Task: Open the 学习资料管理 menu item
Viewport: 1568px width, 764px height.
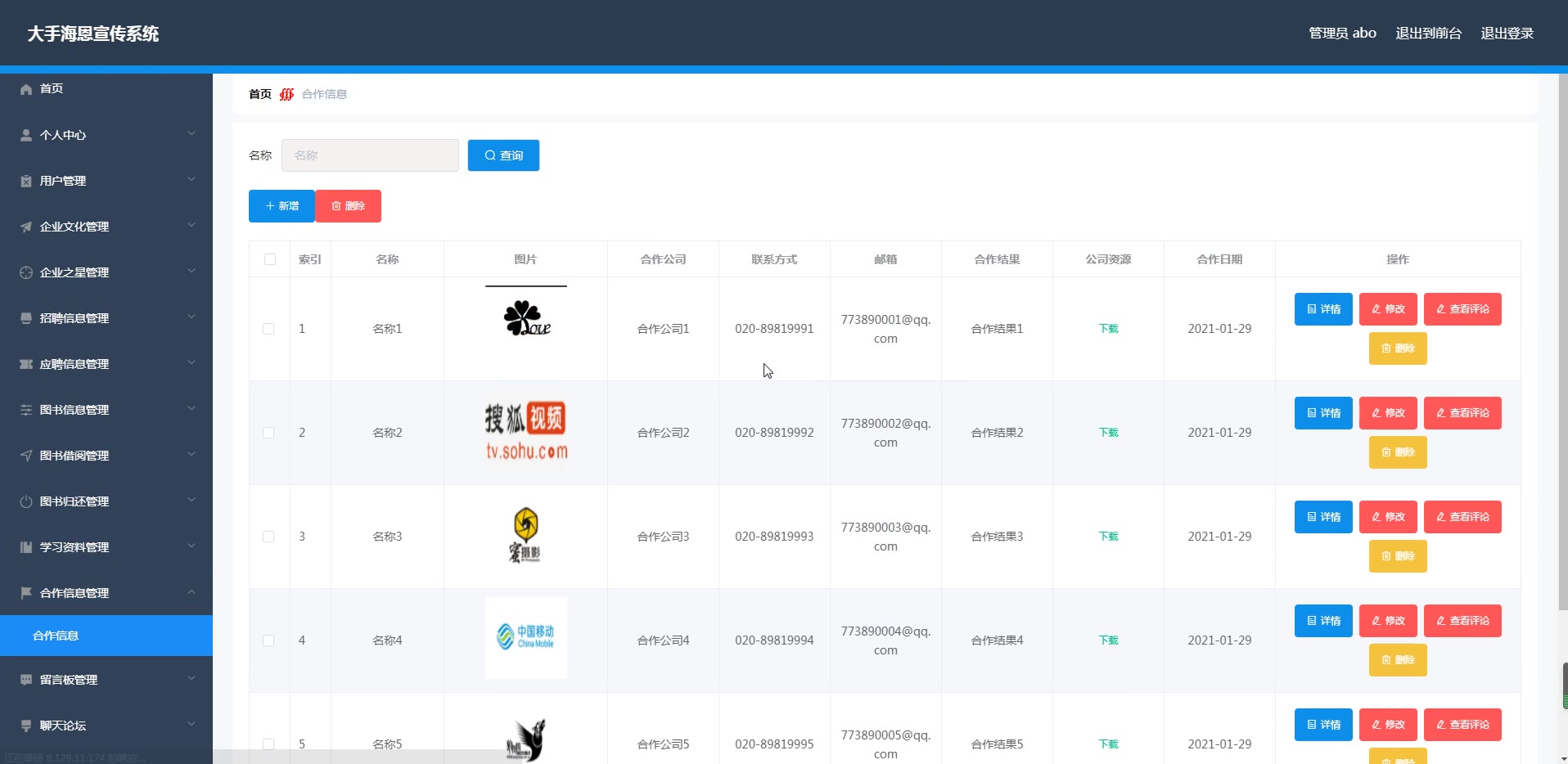Action: [106, 547]
